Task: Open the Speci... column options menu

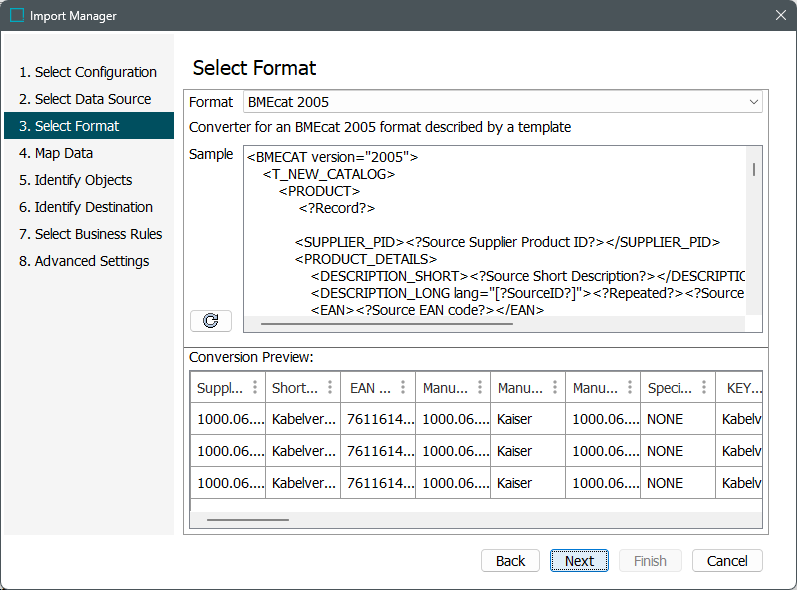Action: click(x=705, y=388)
